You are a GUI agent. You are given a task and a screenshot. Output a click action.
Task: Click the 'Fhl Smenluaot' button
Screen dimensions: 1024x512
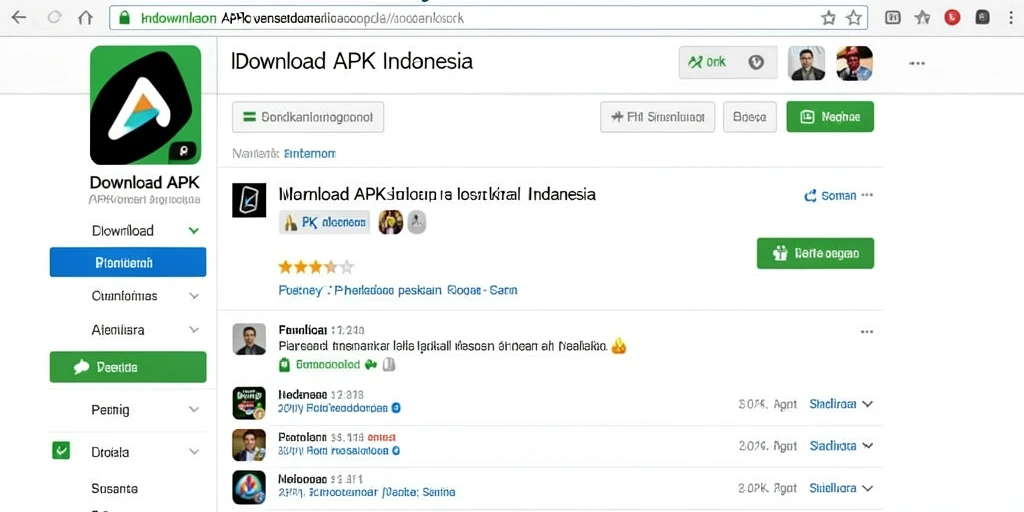pyautogui.click(x=658, y=118)
